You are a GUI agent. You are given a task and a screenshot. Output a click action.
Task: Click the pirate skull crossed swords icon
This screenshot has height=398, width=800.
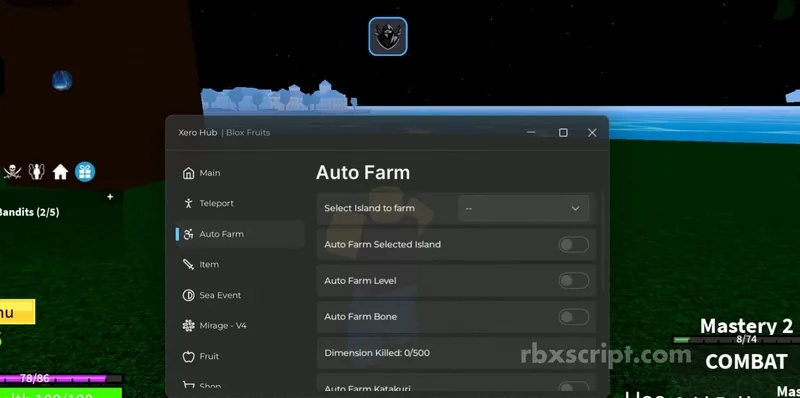[12, 172]
